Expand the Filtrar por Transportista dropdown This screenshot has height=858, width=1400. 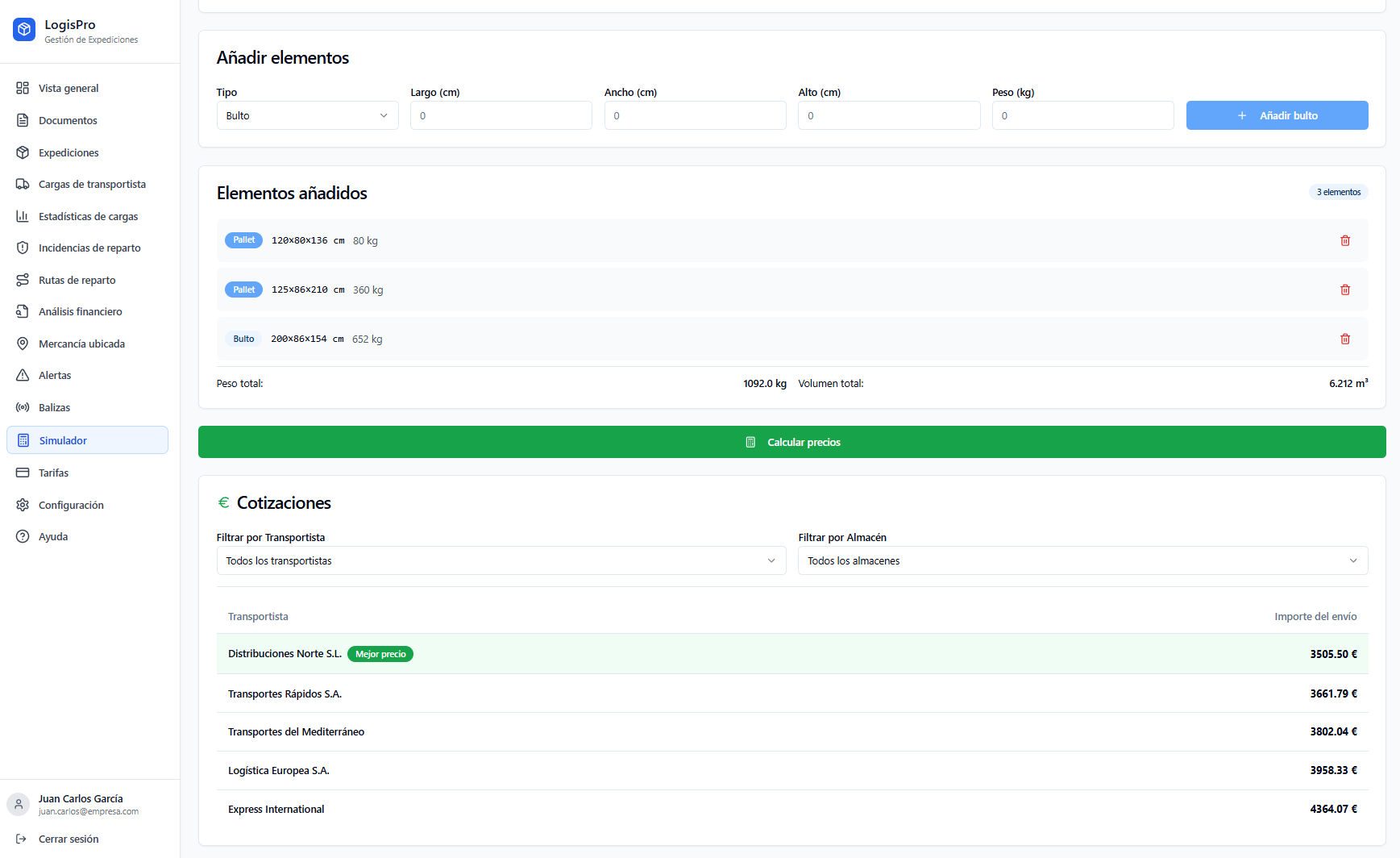pos(501,560)
